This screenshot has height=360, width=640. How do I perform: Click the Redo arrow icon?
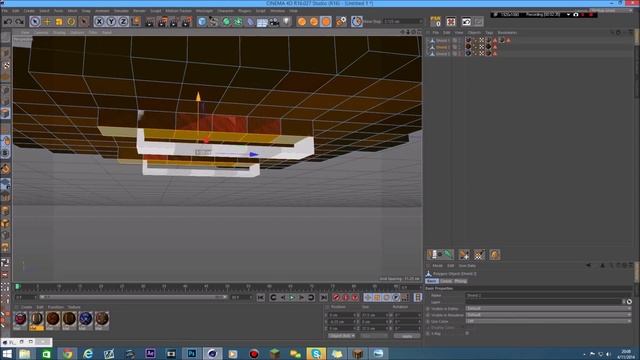pos(19,22)
